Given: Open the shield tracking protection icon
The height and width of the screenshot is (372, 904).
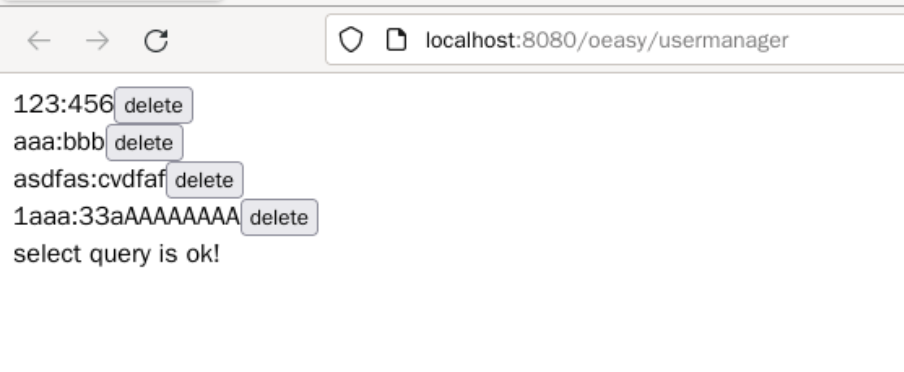Looking at the screenshot, I should pyautogui.click(x=351, y=40).
